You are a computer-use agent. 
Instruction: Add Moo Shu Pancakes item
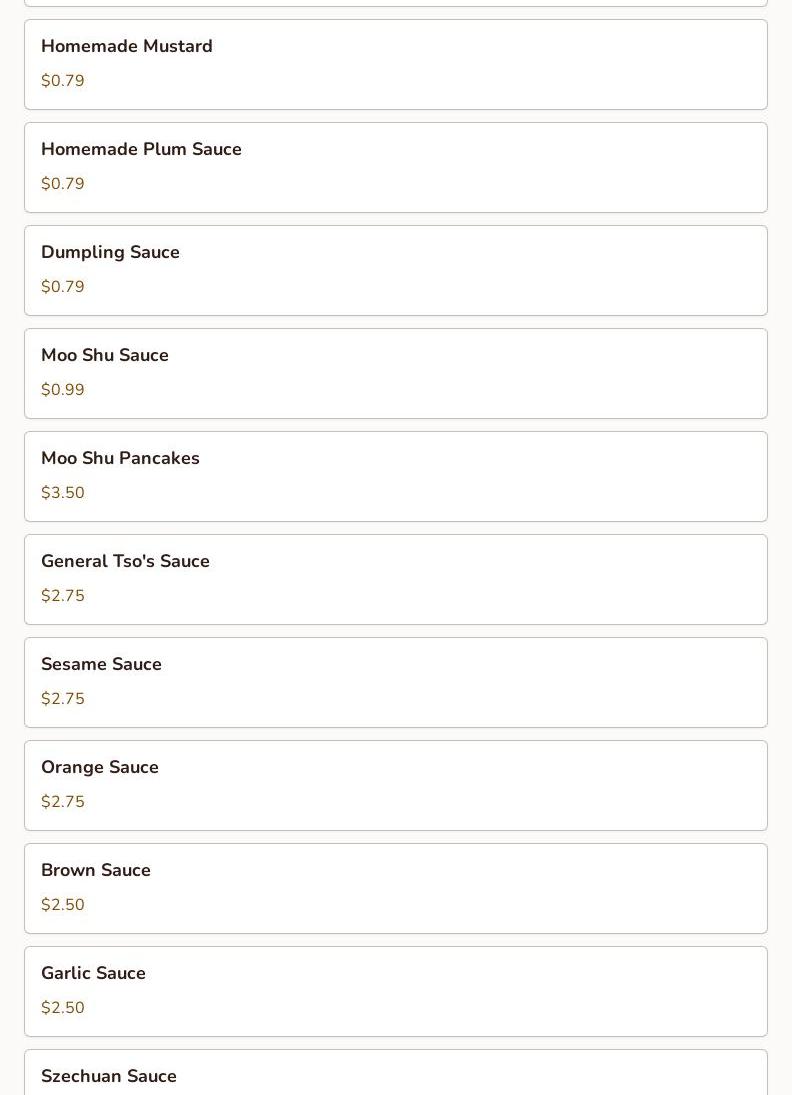pyautogui.click(x=395, y=476)
